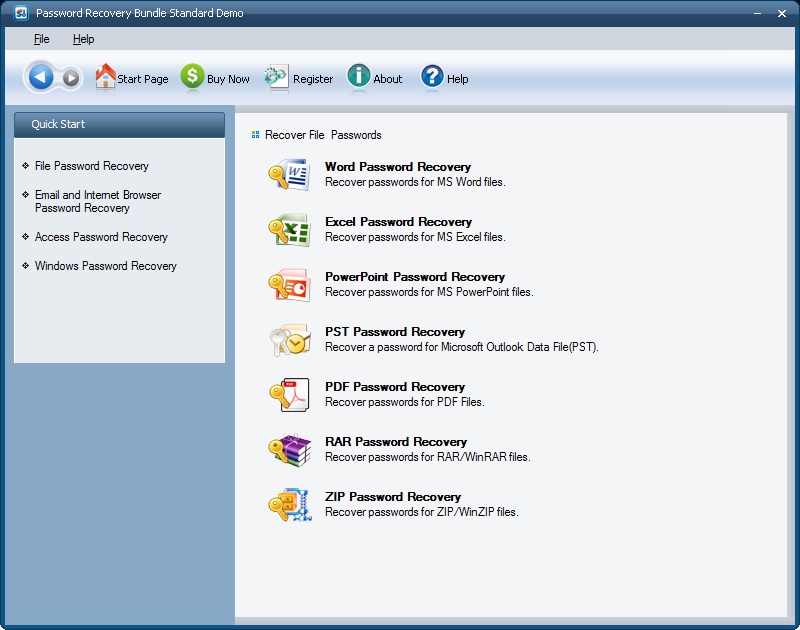Open PST Password Recovery for Outlook files

(393, 331)
